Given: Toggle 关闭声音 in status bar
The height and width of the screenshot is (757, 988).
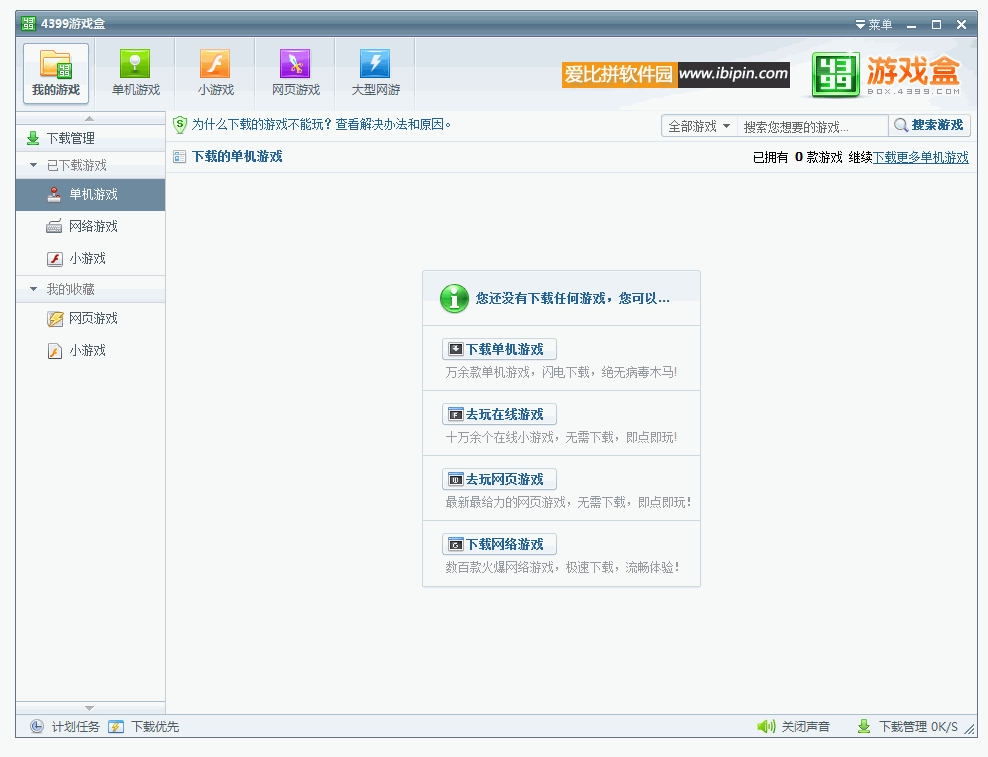Looking at the screenshot, I should click(806, 727).
